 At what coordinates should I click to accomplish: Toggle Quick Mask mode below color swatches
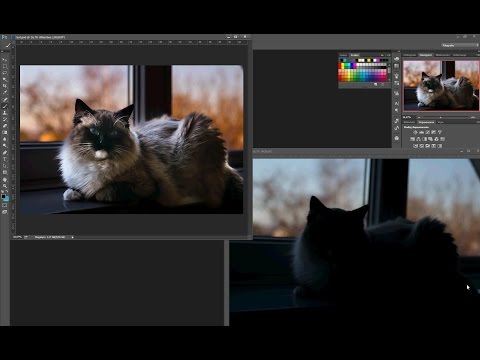(5, 205)
